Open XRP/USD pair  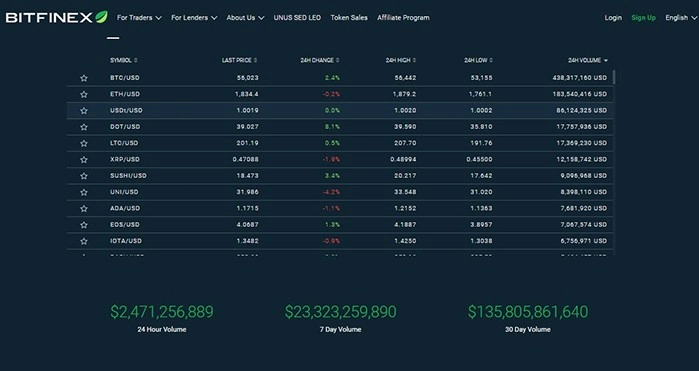point(125,159)
